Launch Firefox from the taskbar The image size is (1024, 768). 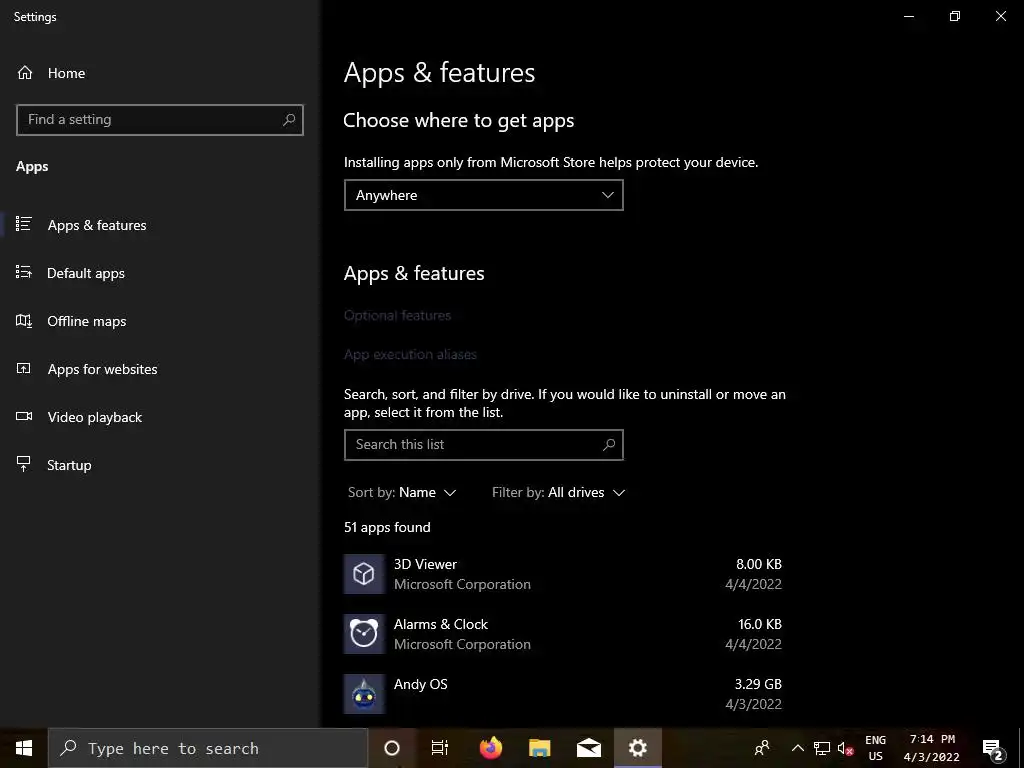tap(490, 748)
